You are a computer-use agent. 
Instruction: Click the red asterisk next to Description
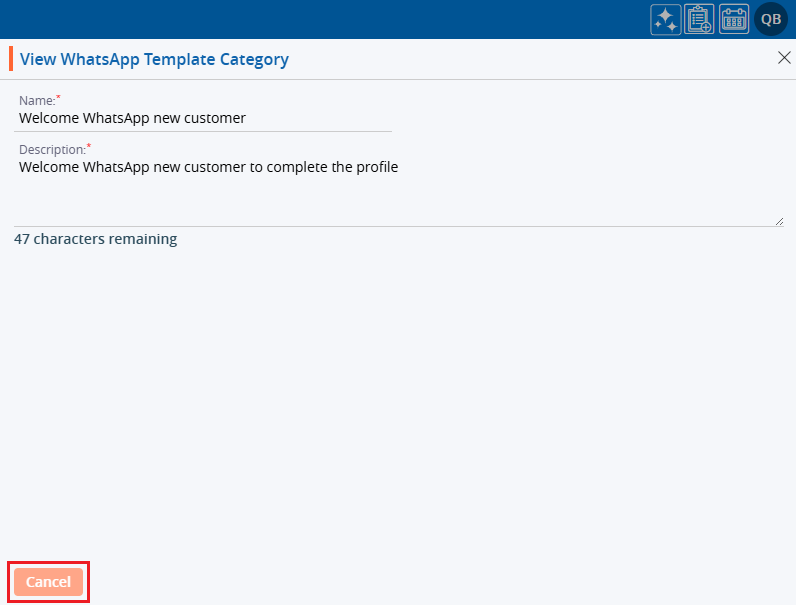tap(88, 147)
